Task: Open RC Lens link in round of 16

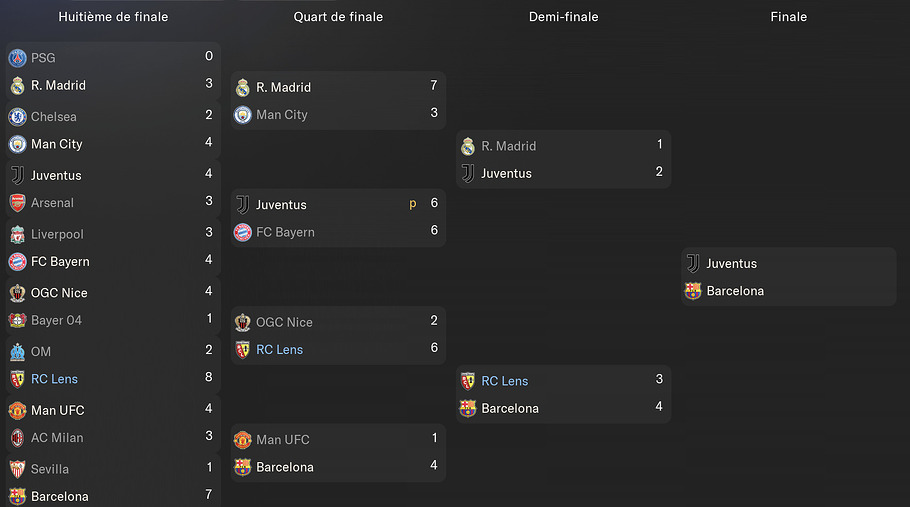Action: 54,379
